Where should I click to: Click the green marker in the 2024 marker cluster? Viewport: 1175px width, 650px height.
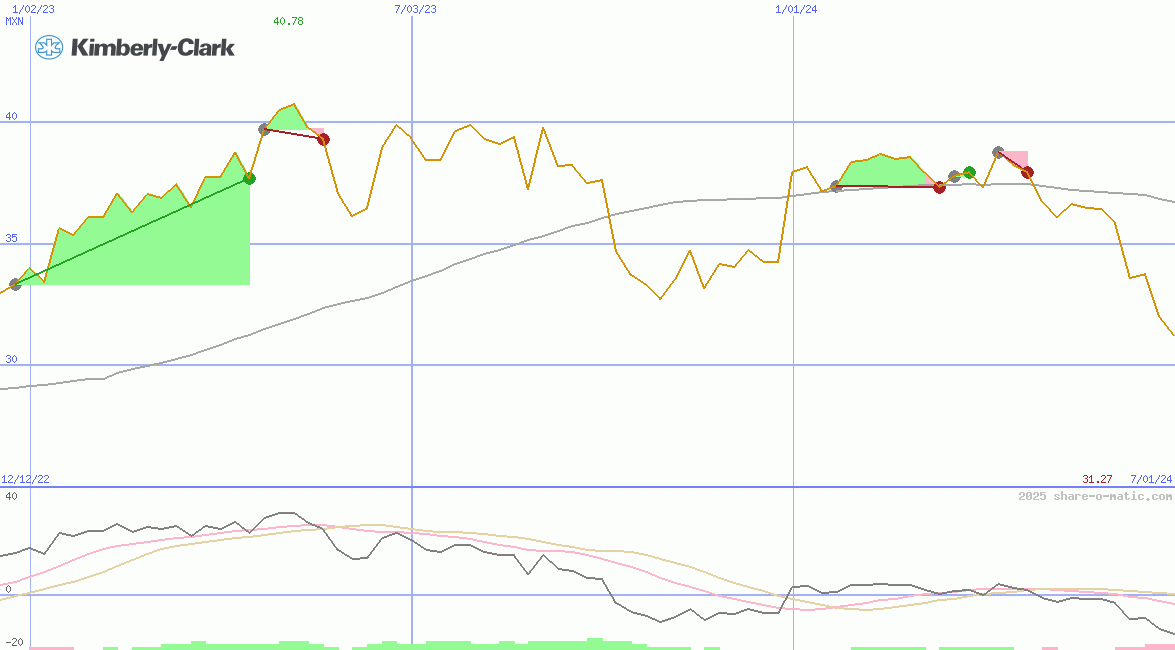(x=969, y=173)
